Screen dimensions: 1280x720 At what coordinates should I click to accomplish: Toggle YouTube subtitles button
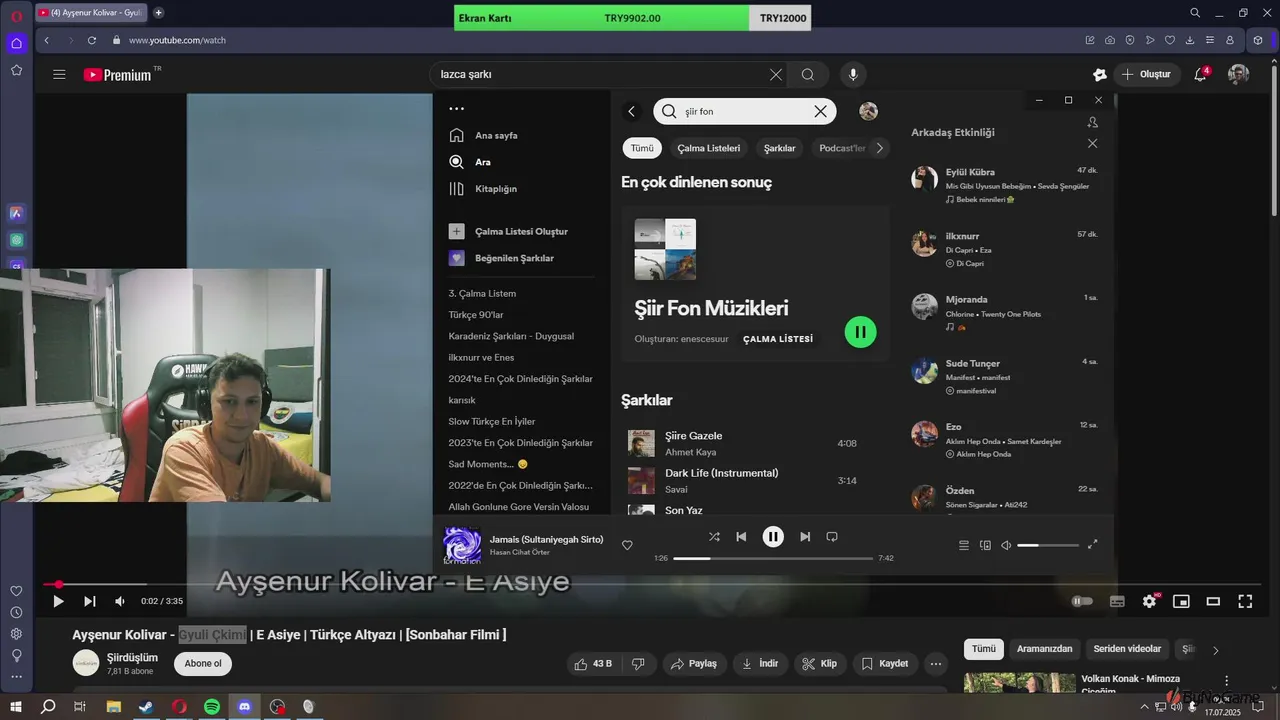1117,601
